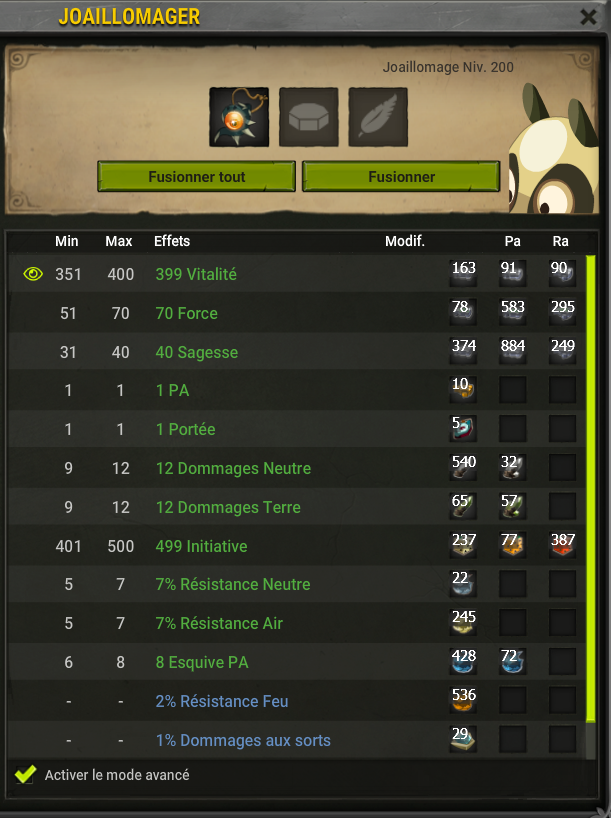Viewport: 611px width, 818px height.
Task: Close the Joaillomager window
Action: pos(588,17)
